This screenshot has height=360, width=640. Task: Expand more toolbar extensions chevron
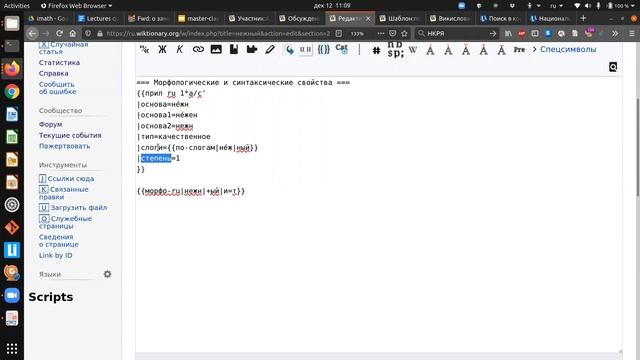pos(615,33)
